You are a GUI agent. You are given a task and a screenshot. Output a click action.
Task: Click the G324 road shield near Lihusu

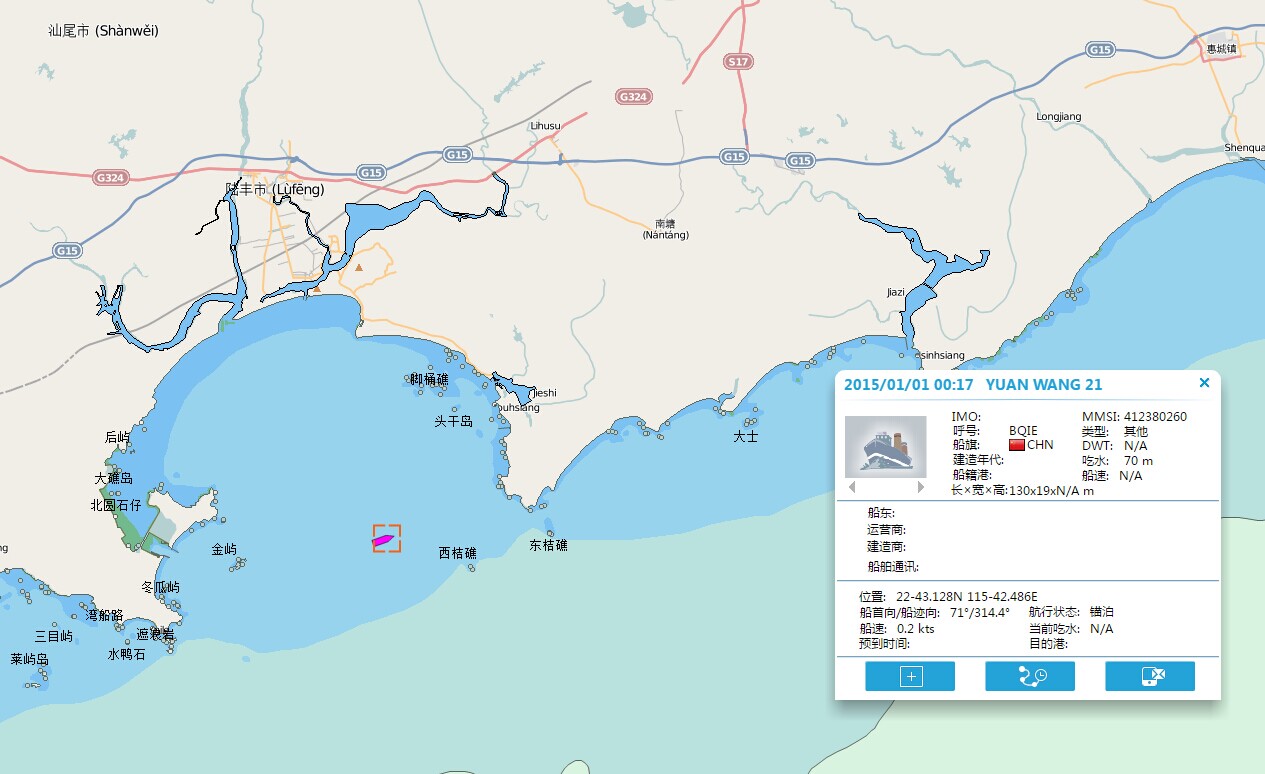(633, 97)
